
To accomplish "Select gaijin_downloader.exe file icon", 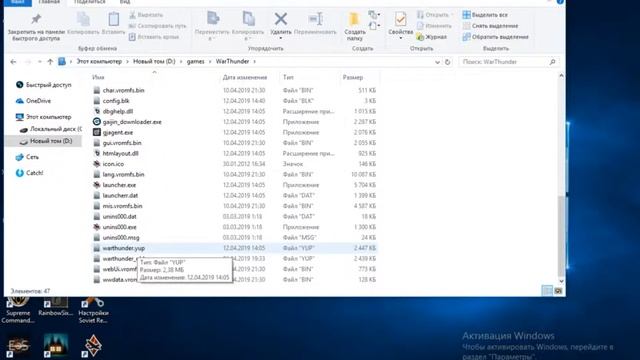I will [97, 122].
